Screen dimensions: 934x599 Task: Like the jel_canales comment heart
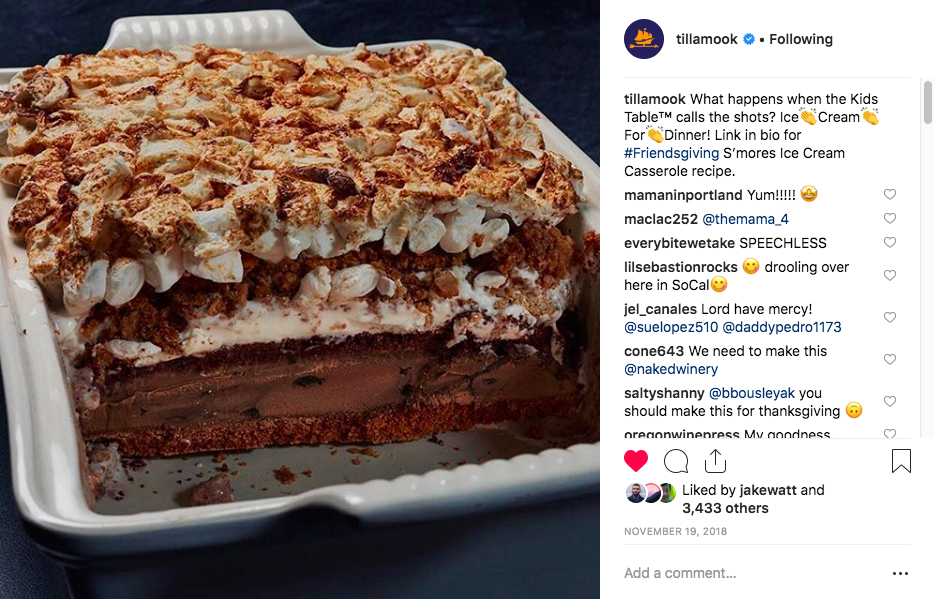890,317
